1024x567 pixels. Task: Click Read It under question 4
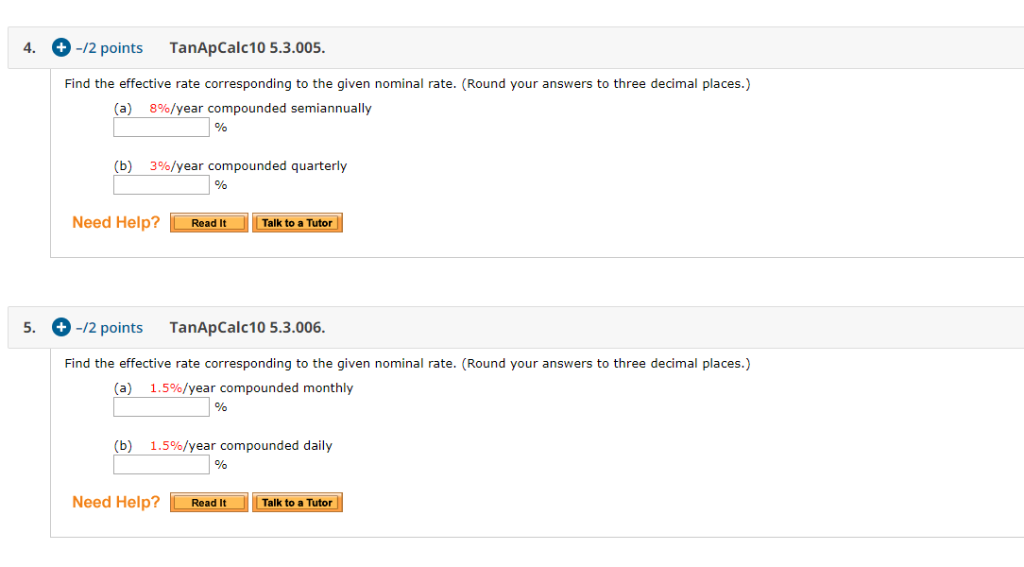(209, 223)
